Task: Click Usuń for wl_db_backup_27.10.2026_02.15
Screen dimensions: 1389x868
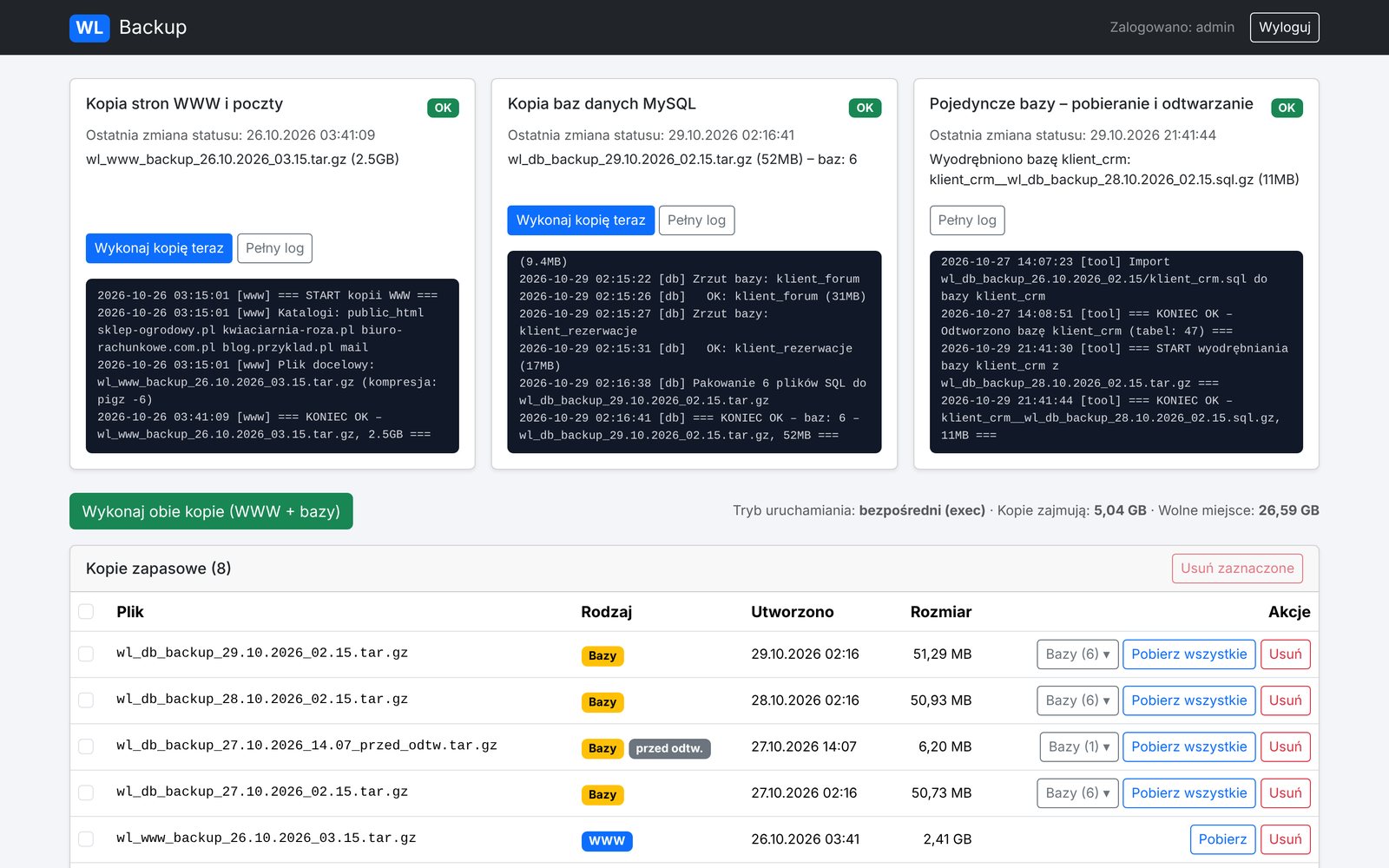Action: (1285, 793)
